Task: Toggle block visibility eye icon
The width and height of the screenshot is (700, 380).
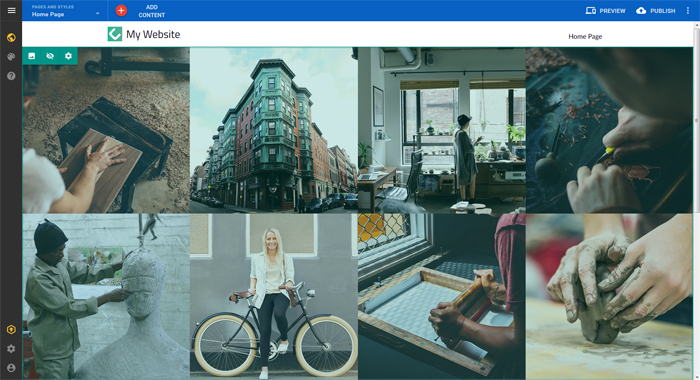Action: pos(50,56)
